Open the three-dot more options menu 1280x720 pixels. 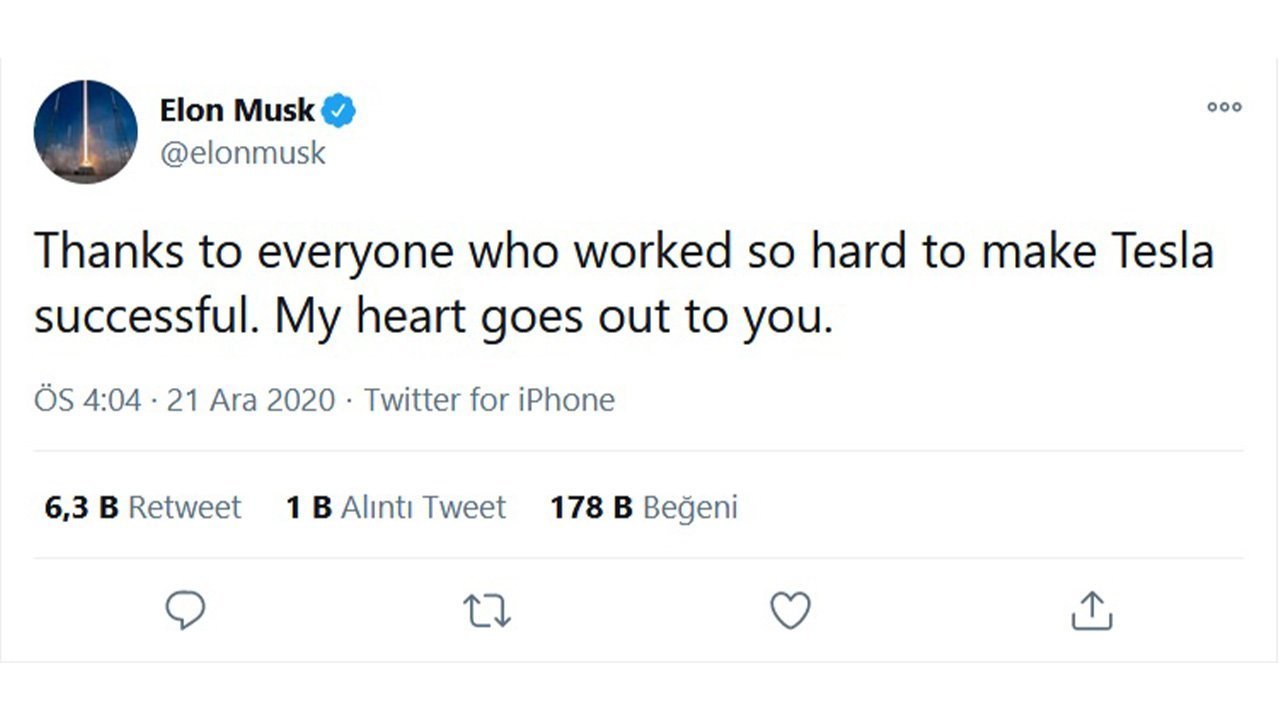tap(1224, 107)
